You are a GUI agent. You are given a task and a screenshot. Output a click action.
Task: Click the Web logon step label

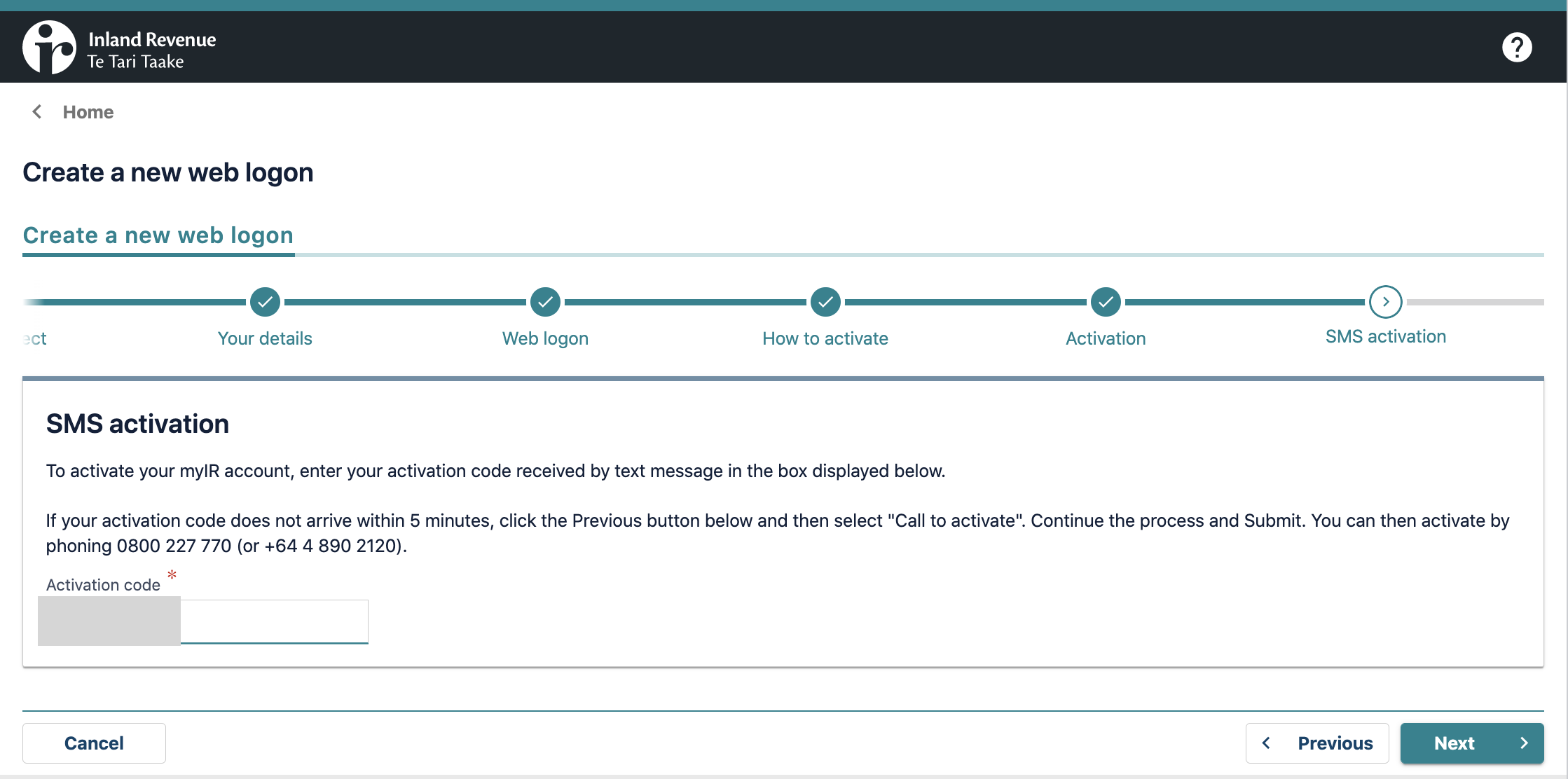[545, 338]
